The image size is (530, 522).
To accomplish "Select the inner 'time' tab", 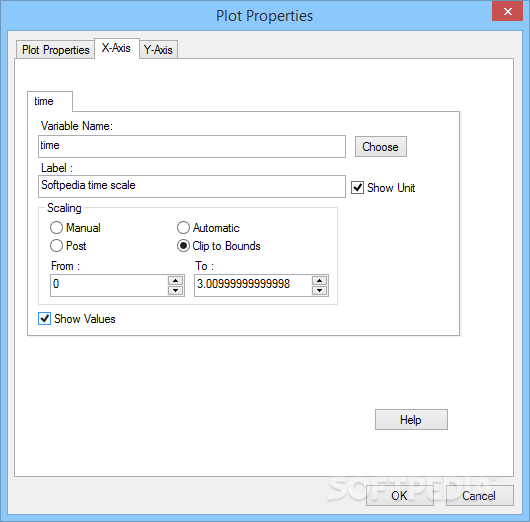I will coord(50,101).
